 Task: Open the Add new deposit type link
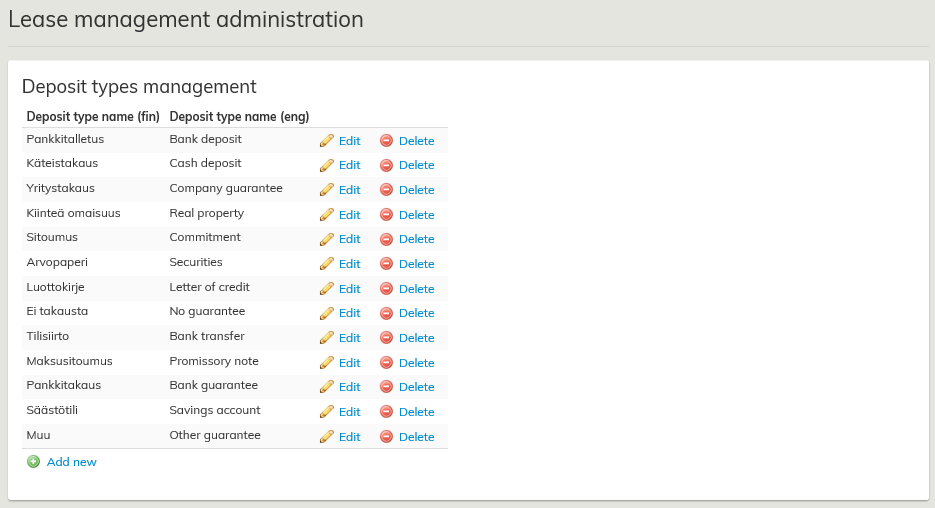coord(71,462)
